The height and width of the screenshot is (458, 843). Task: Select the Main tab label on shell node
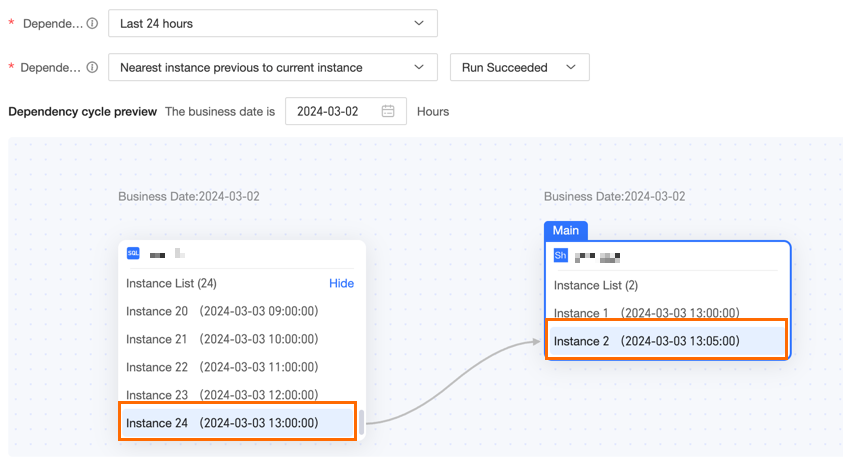pos(566,231)
